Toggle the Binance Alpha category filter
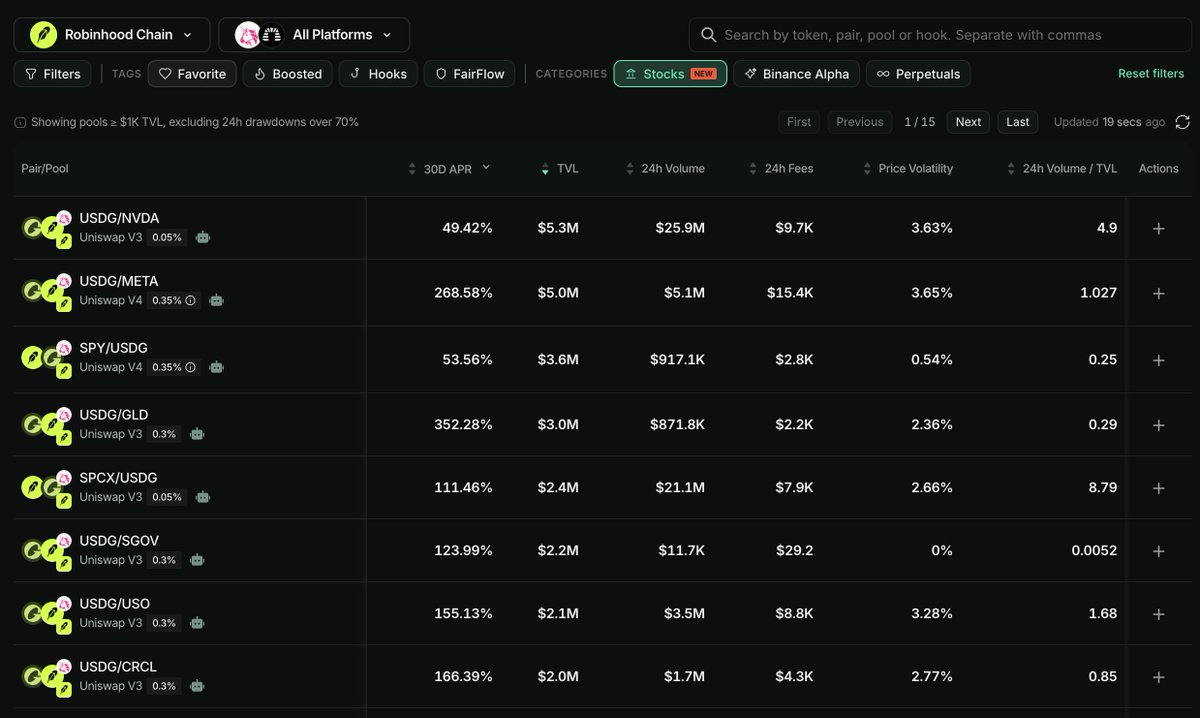Screen dimensions: 1200x718 point(797,74)
